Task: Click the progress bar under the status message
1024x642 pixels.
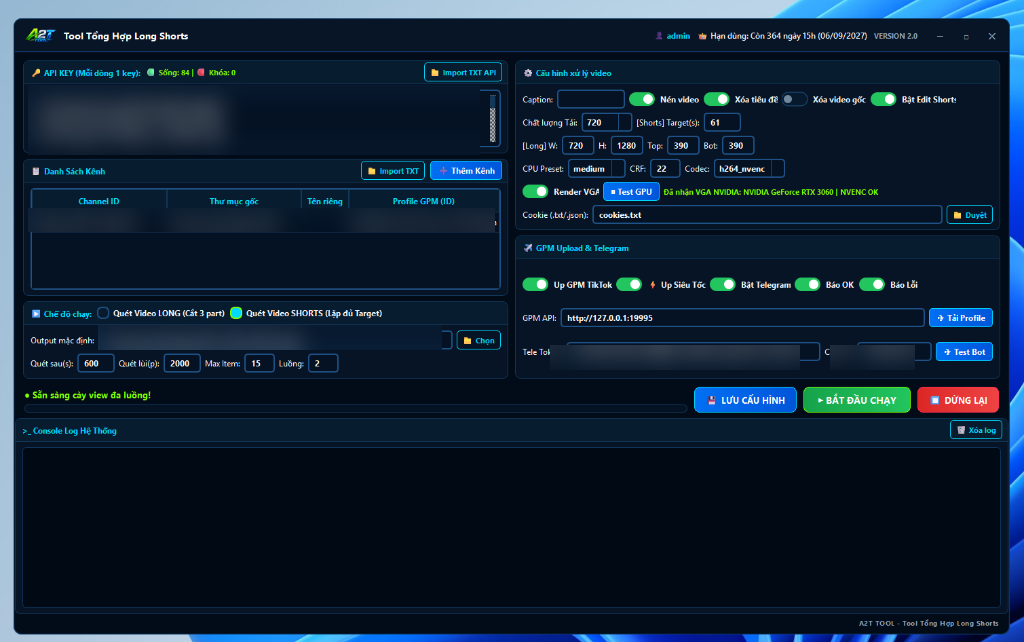Action: [355, 408]
